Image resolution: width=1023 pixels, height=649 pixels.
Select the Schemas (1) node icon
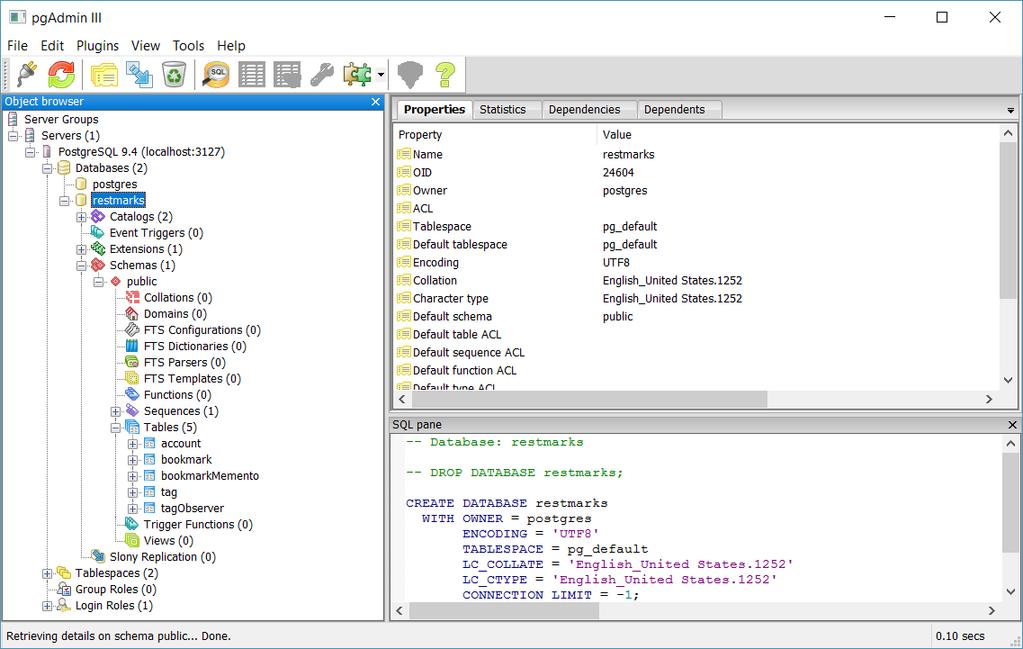(x=98, y=265)
